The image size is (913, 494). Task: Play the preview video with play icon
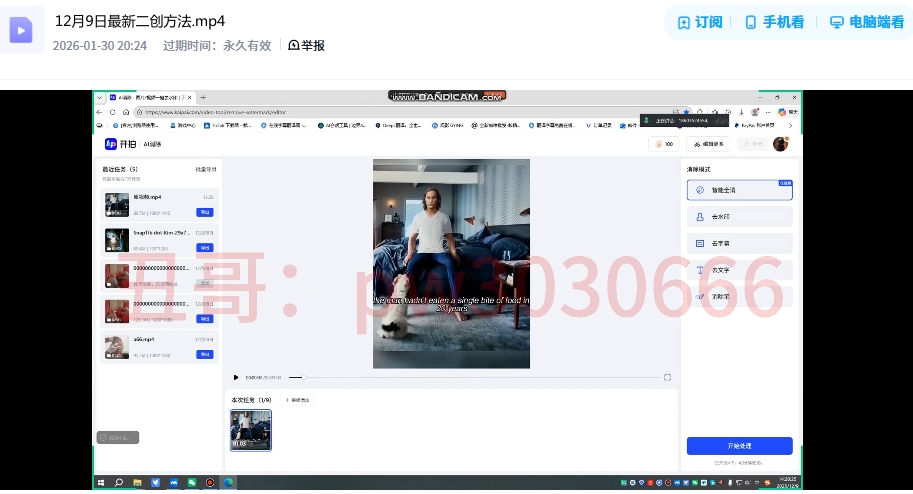point(236,377)
